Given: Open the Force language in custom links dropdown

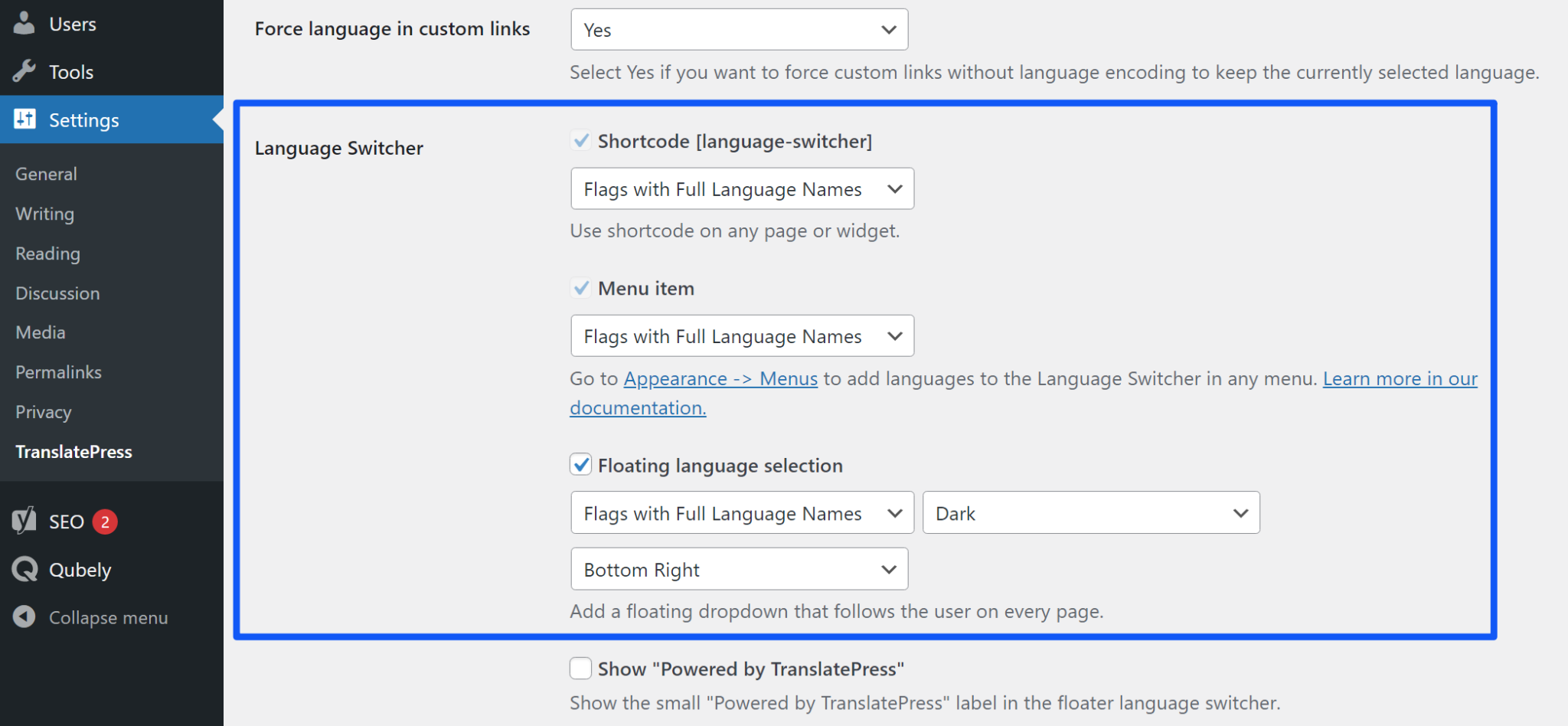Looking at the screenshot, I should tap(739, 29).
